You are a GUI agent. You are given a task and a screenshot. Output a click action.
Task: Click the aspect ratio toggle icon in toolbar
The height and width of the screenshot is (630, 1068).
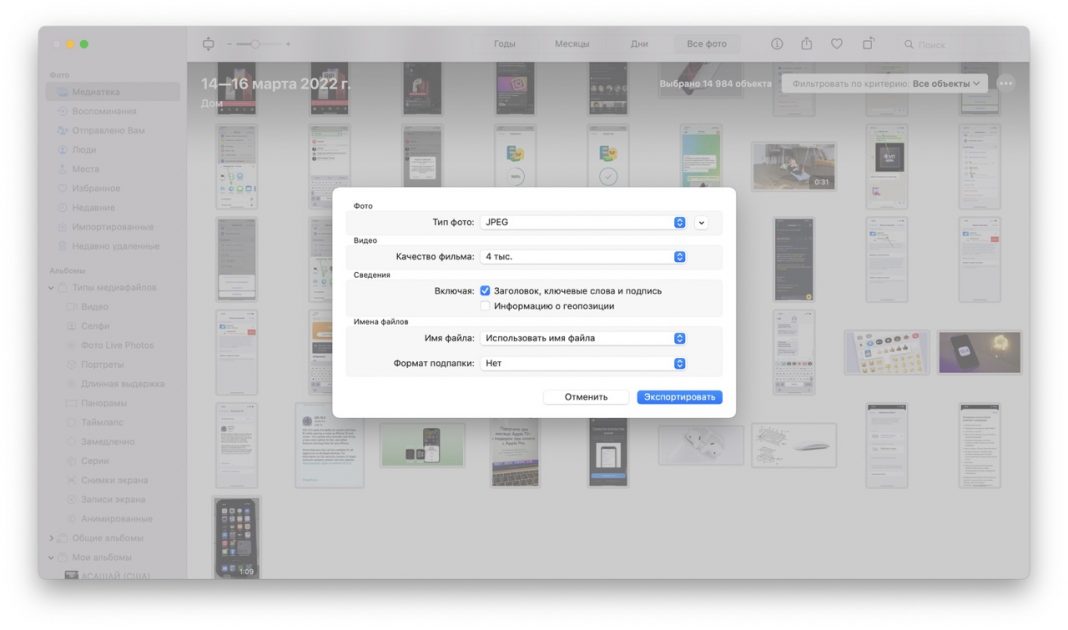click(208, 44)
